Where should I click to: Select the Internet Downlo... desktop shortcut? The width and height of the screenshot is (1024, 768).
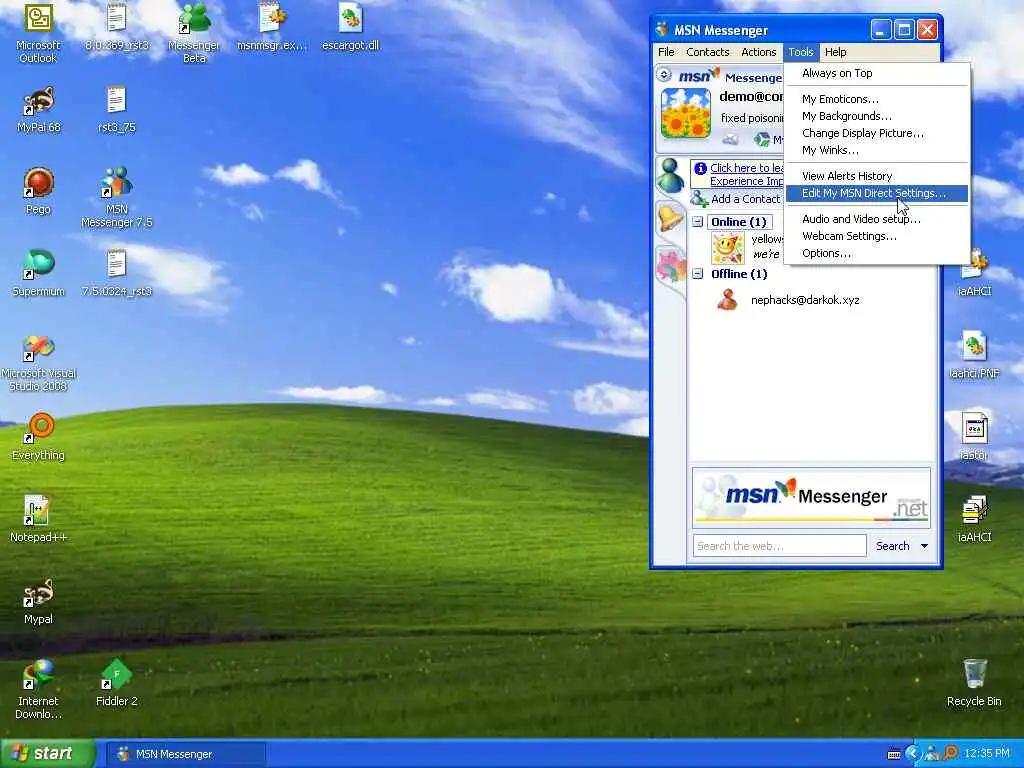tap(39, 690)
